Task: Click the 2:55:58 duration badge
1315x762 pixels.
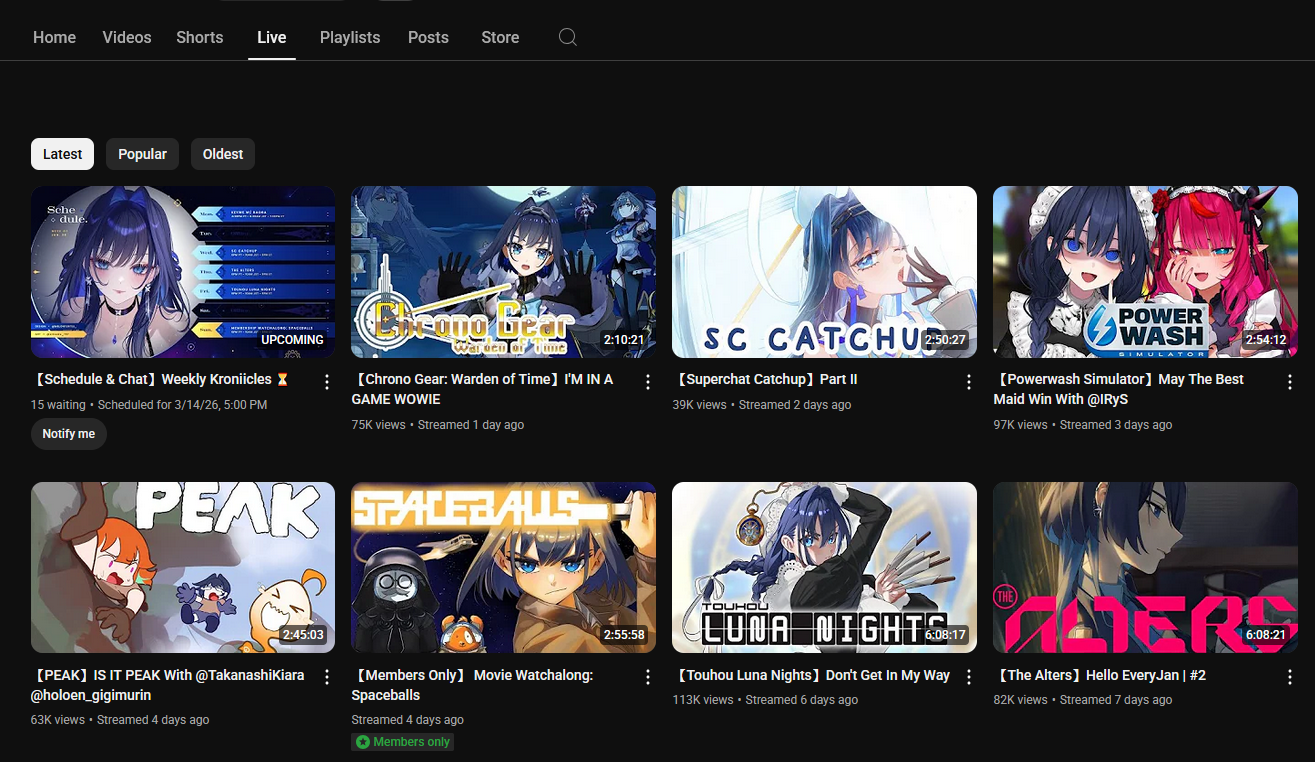Action: coord(624,635)
